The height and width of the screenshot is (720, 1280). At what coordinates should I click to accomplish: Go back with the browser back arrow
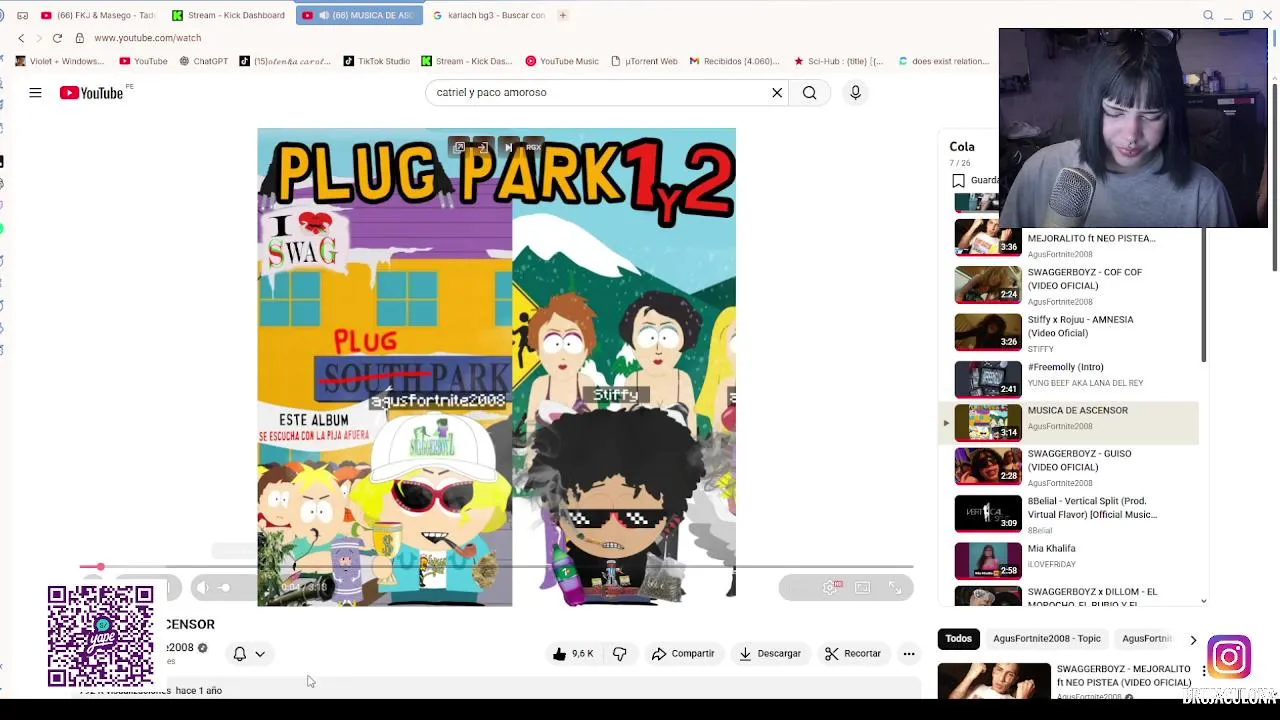pos(21,38)
